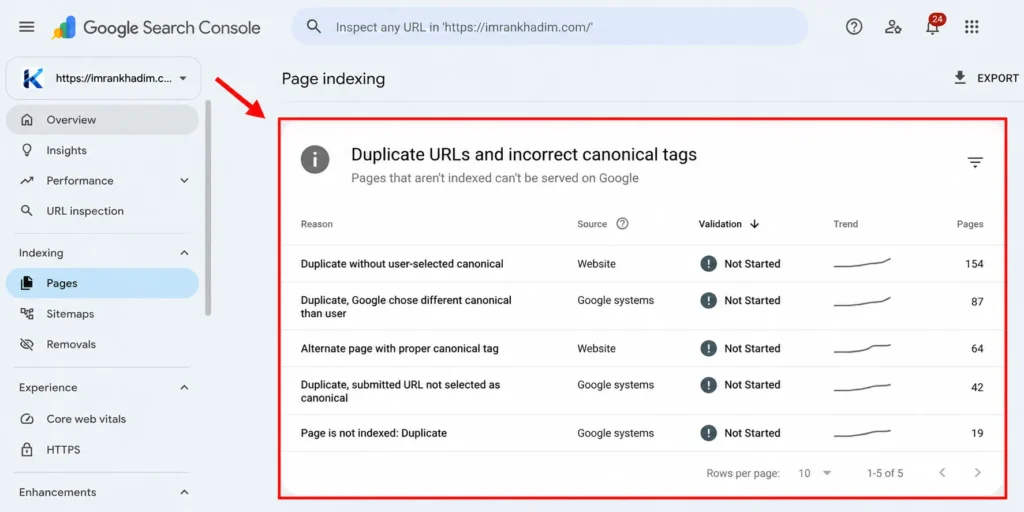Click the sidebar vertical scrollbar
Viewport: 1024px width, 512px height.
[208, 208]
